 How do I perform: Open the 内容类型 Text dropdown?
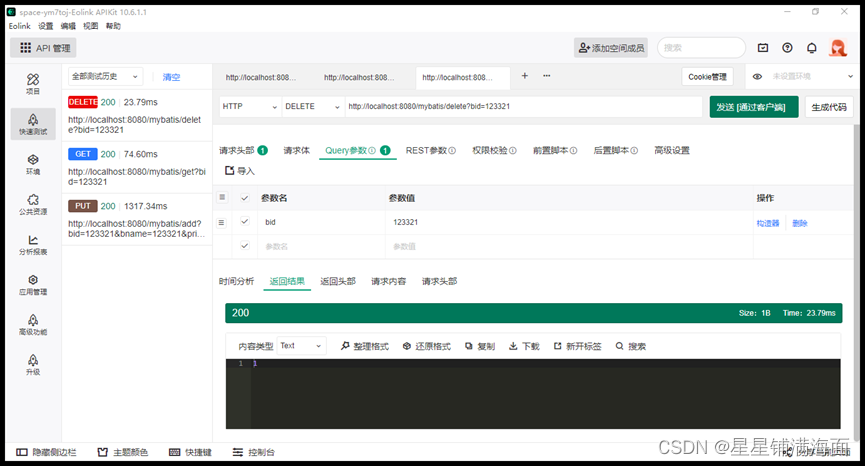point(301,346)
